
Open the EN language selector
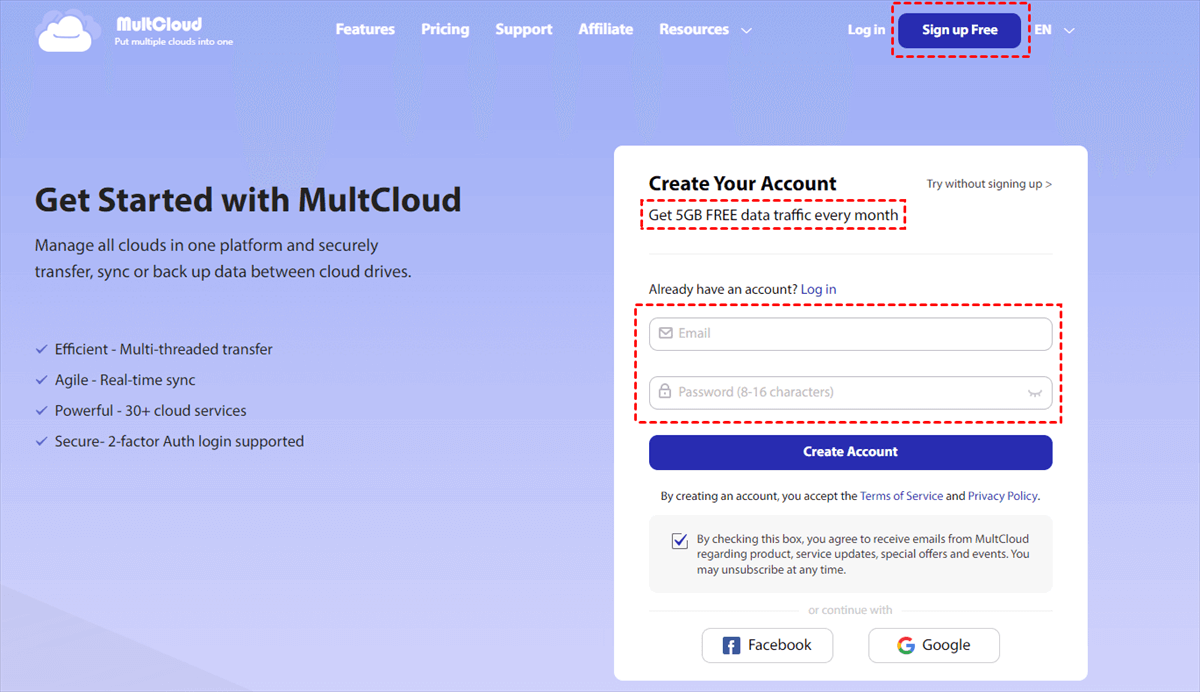click(1055, 30)
